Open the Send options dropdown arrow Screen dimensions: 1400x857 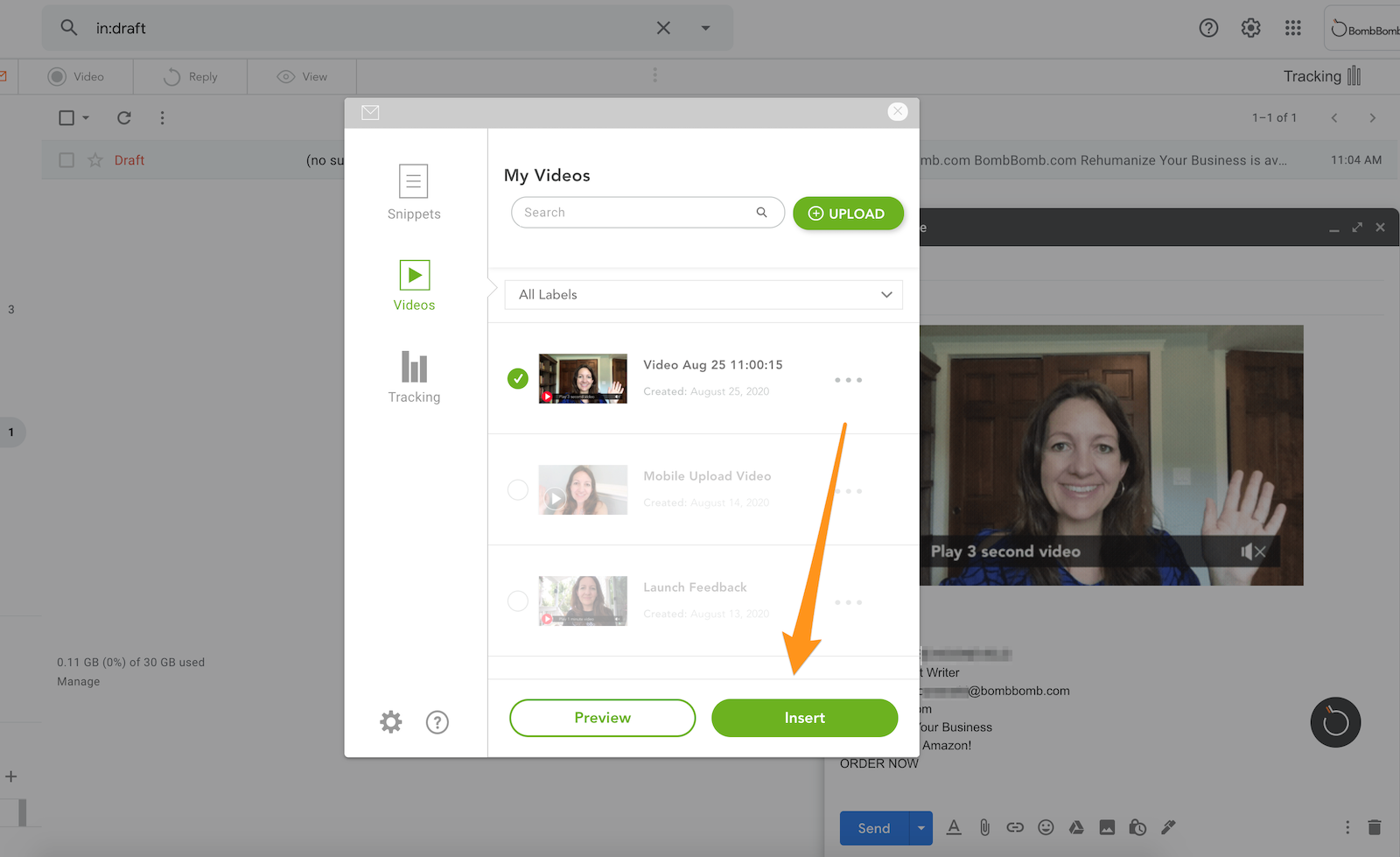point(920,828)
